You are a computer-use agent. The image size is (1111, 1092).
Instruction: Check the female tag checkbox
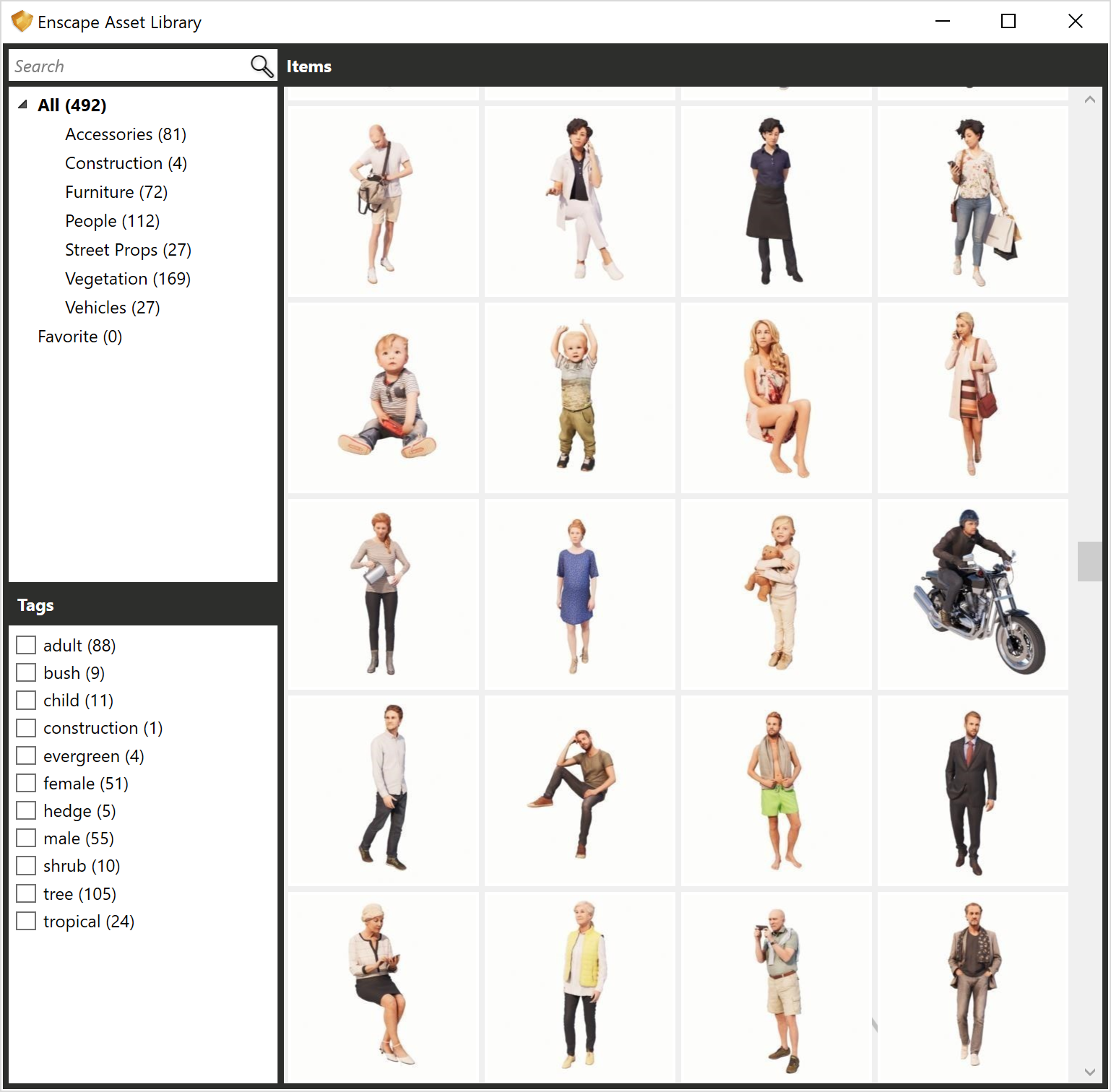(x=26, y=783)
